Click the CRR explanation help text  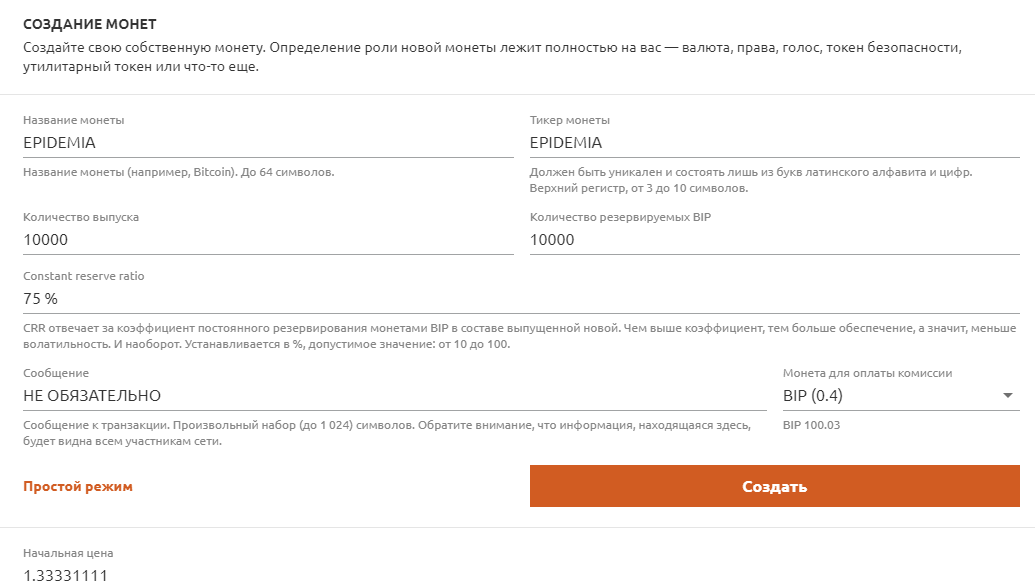pos(519,336)
